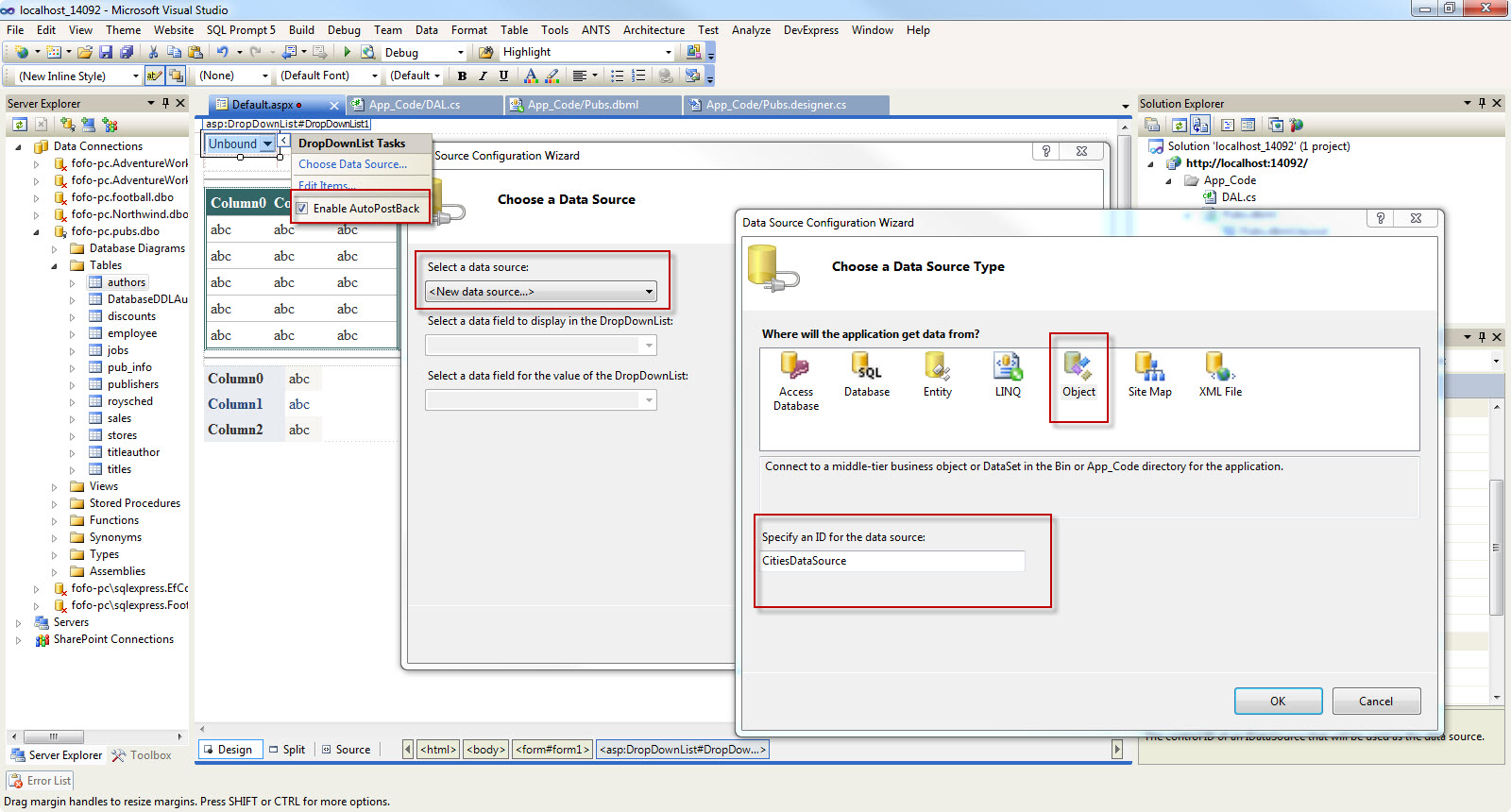The width and height of the screenshot is (1511, 812).
Task: Click OK in Data Source Configuration Wizard
Action: click(x=1278, y=701)
